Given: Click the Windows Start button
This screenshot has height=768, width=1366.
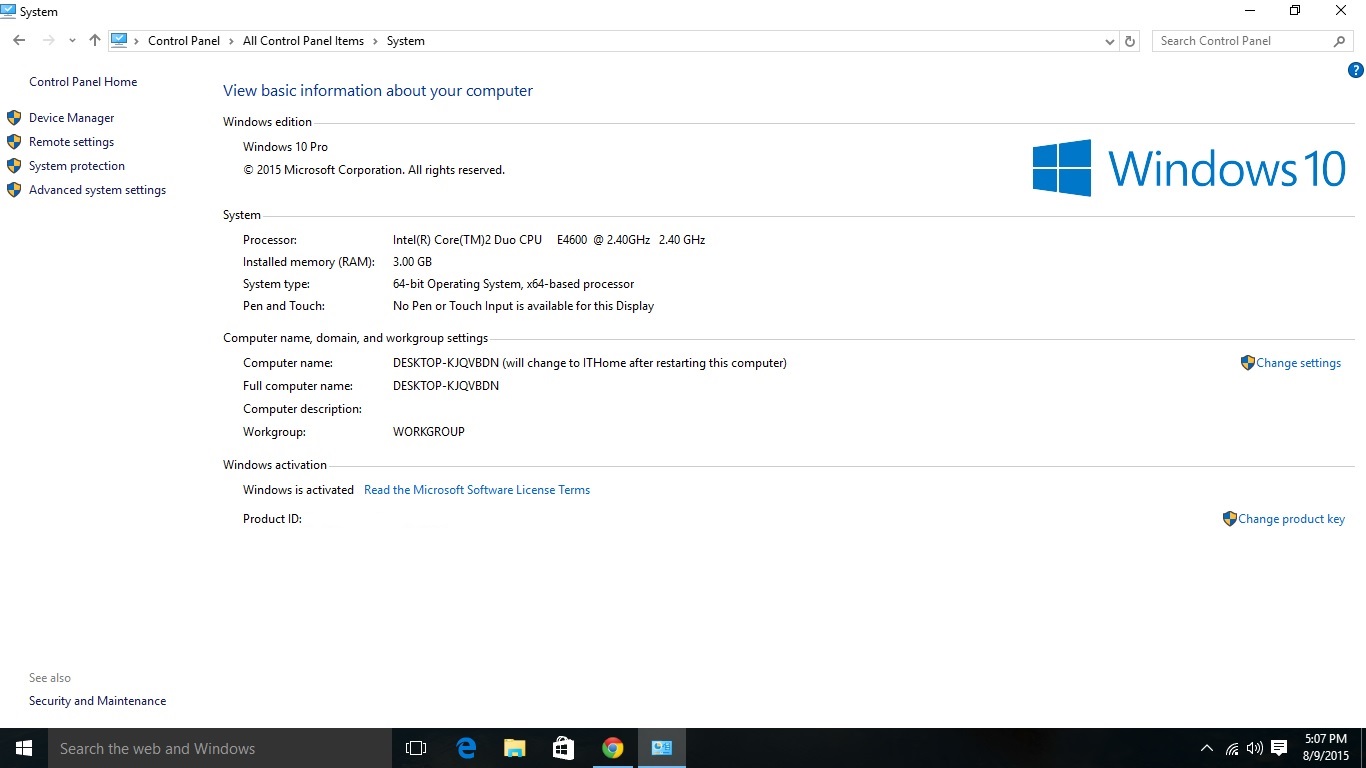Looking at the screenshot, I should [24, 748].
